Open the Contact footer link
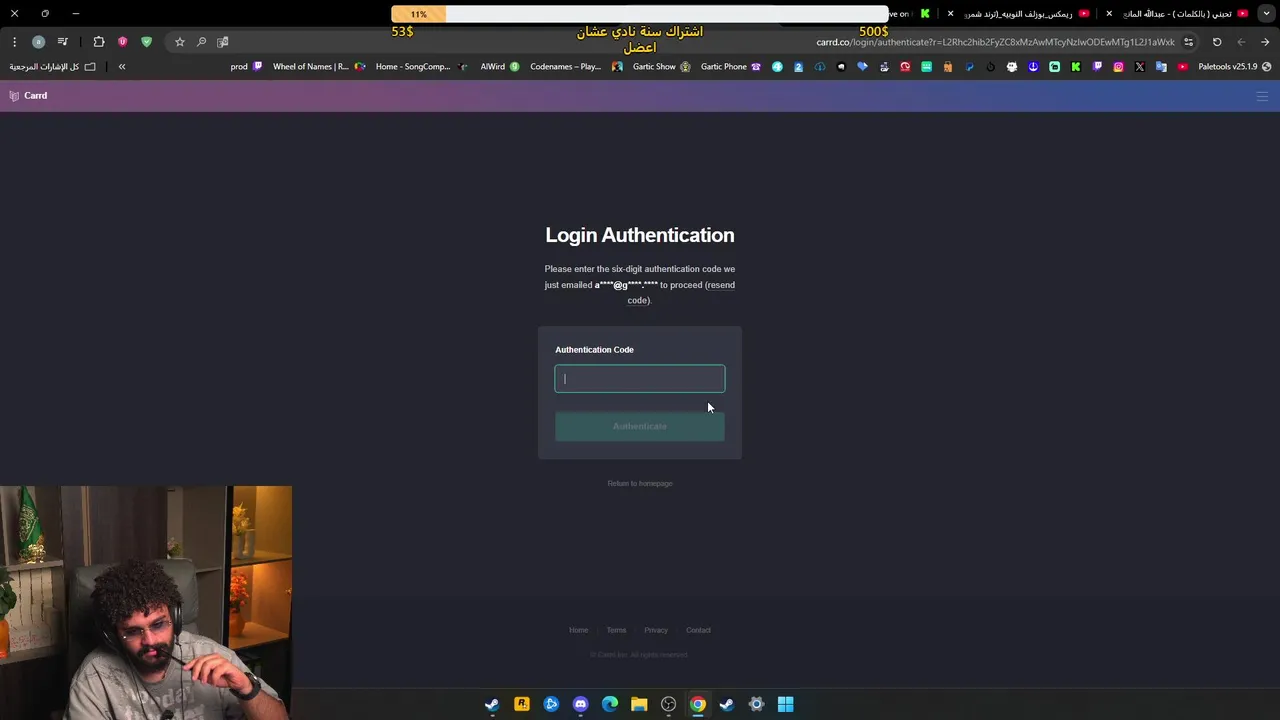Image resolution: width=1280 pixels, height=720 pixels. 698,630
